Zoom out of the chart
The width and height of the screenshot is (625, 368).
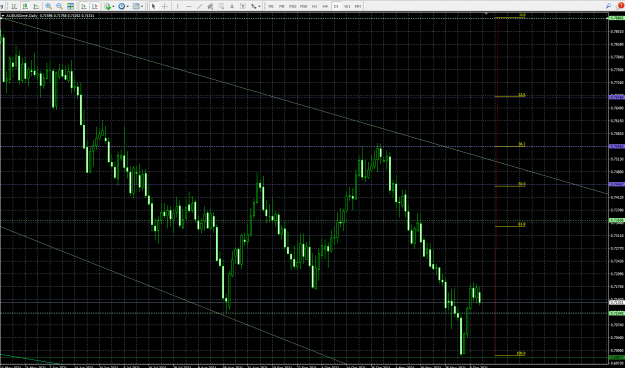point(59,6)
